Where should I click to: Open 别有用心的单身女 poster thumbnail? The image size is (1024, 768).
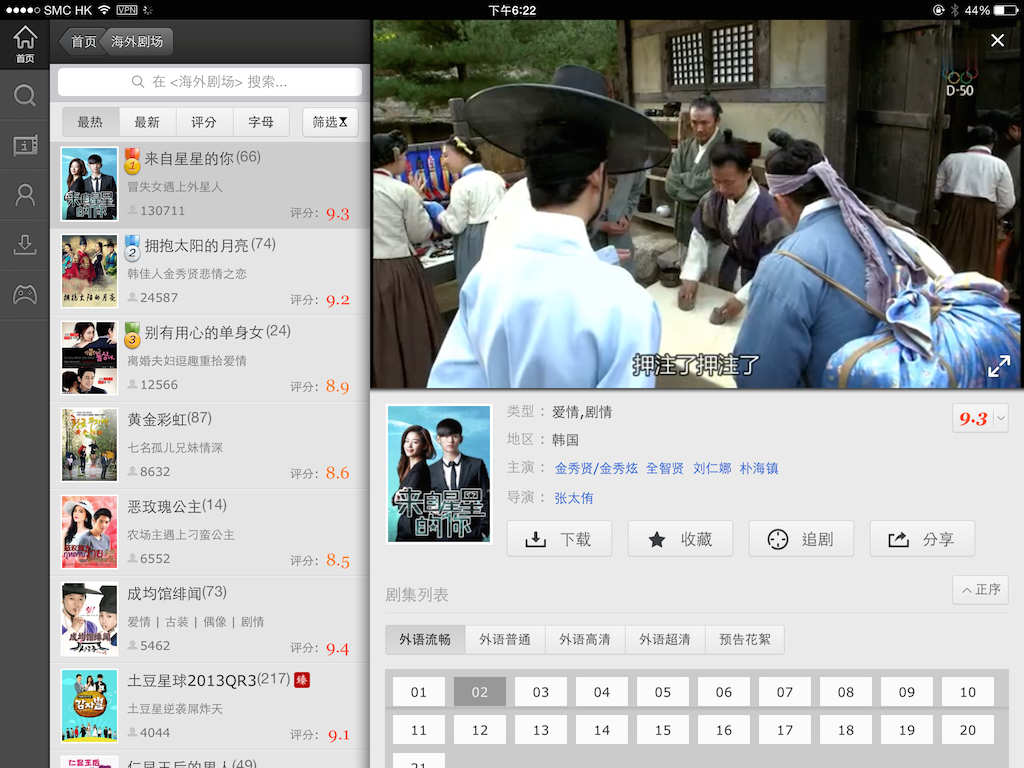pos(89,358)
